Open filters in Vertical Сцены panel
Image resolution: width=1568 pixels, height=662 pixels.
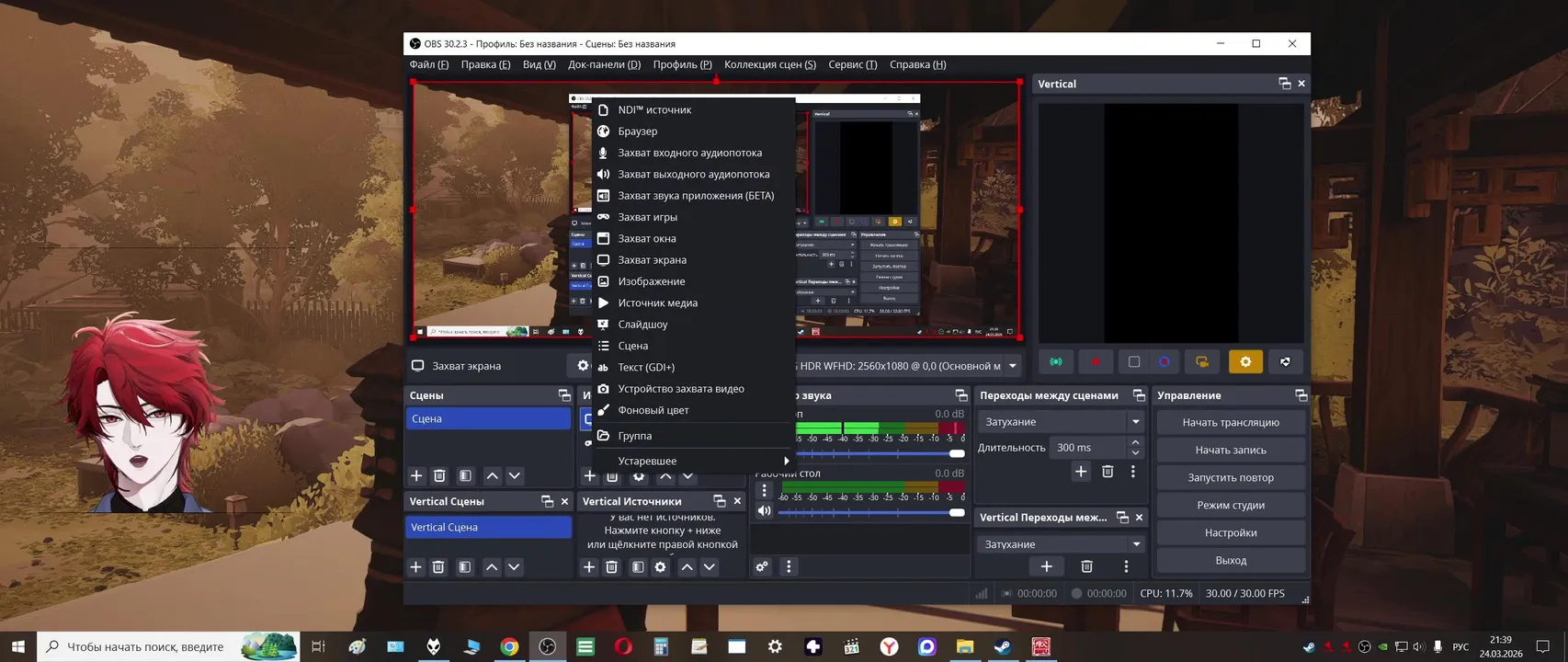pos(464,566)
